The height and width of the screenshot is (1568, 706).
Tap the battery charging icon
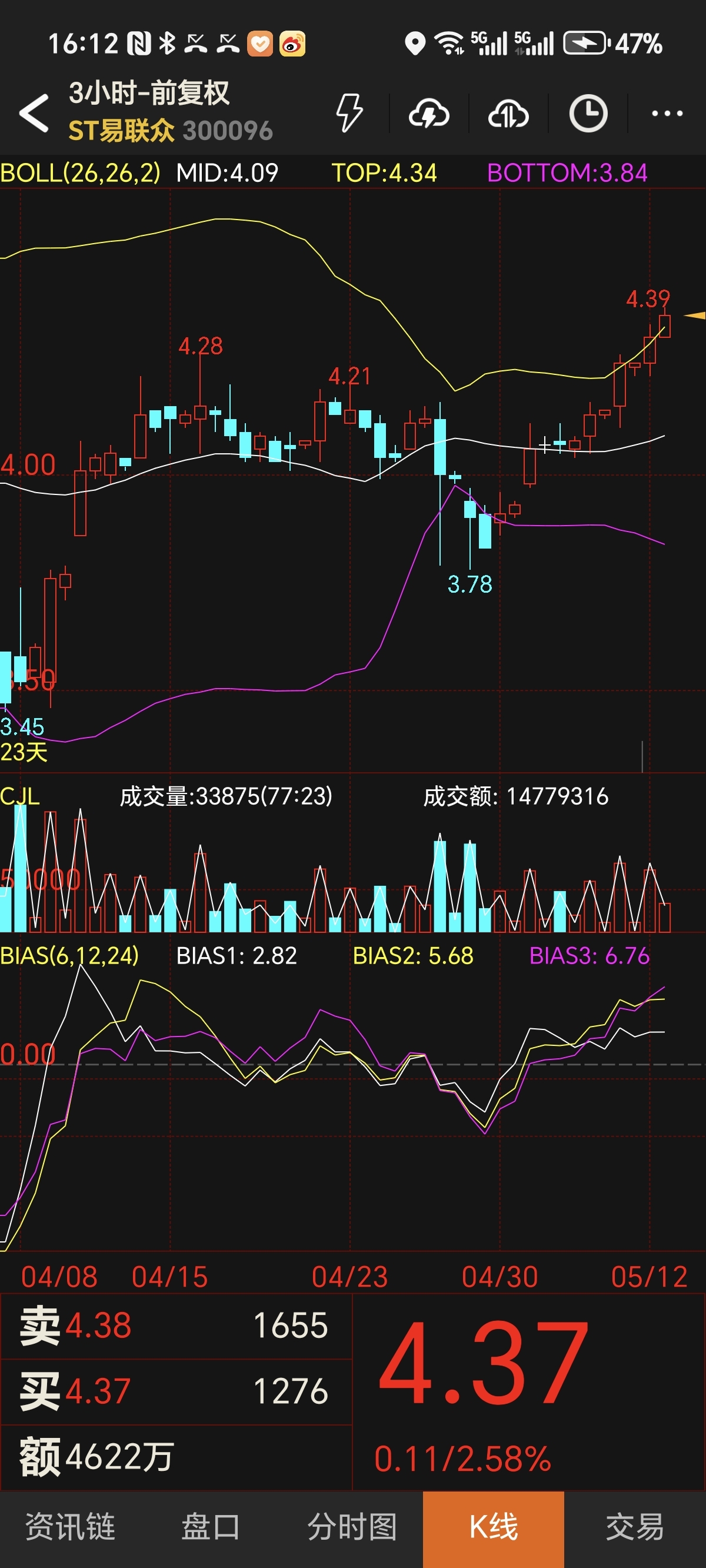tap(585, 44)
